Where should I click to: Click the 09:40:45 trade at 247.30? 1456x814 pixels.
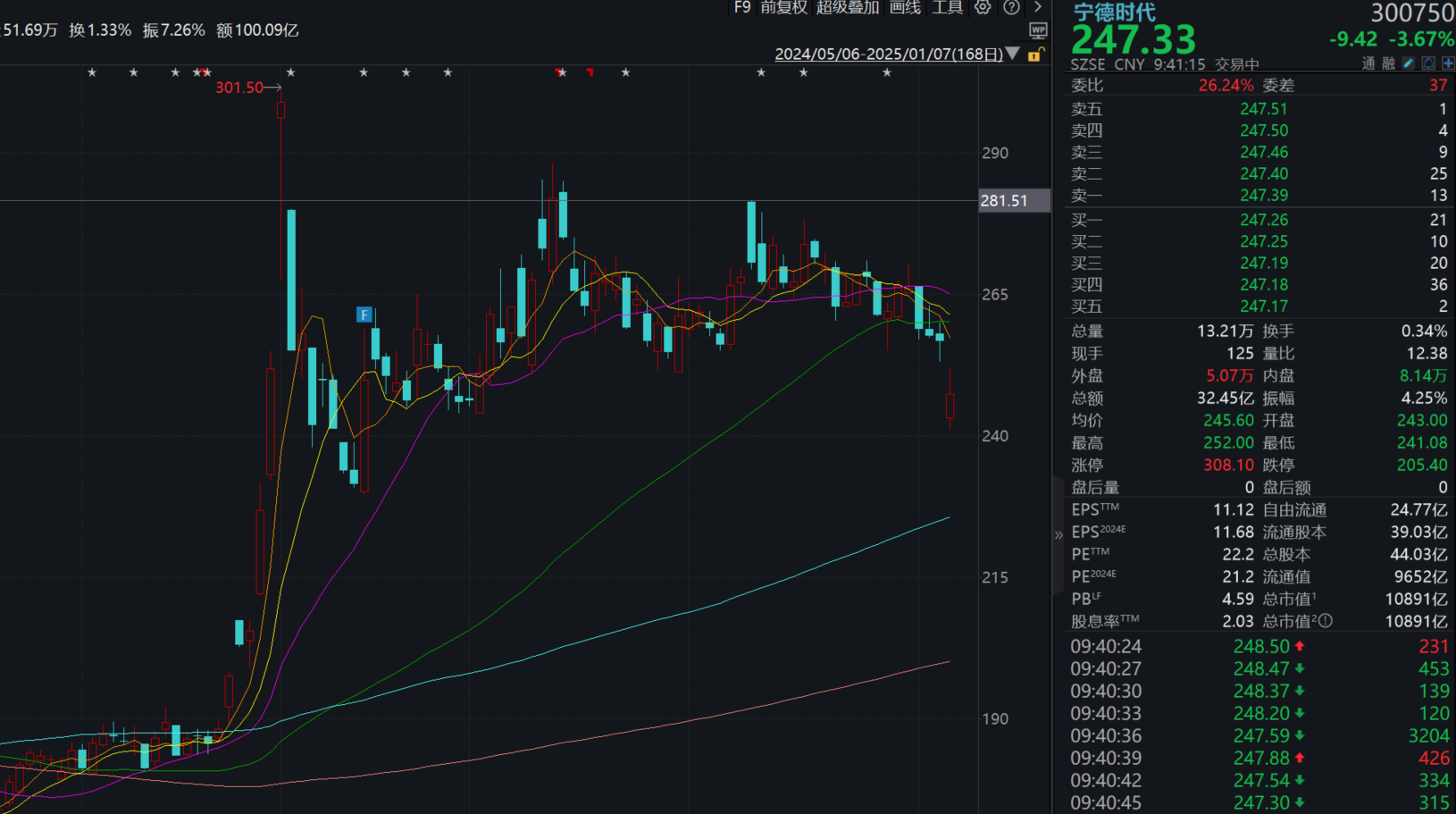coord(1259,803)
